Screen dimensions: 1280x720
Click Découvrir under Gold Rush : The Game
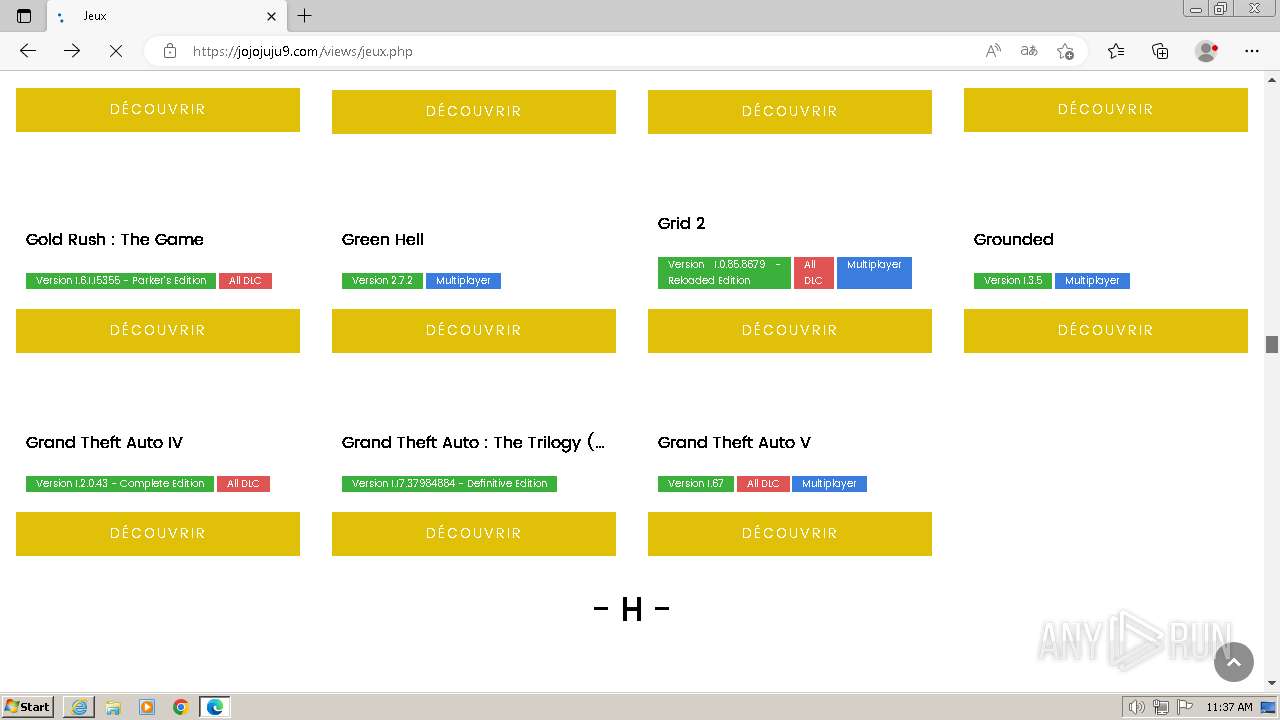[x=158, y=330]
